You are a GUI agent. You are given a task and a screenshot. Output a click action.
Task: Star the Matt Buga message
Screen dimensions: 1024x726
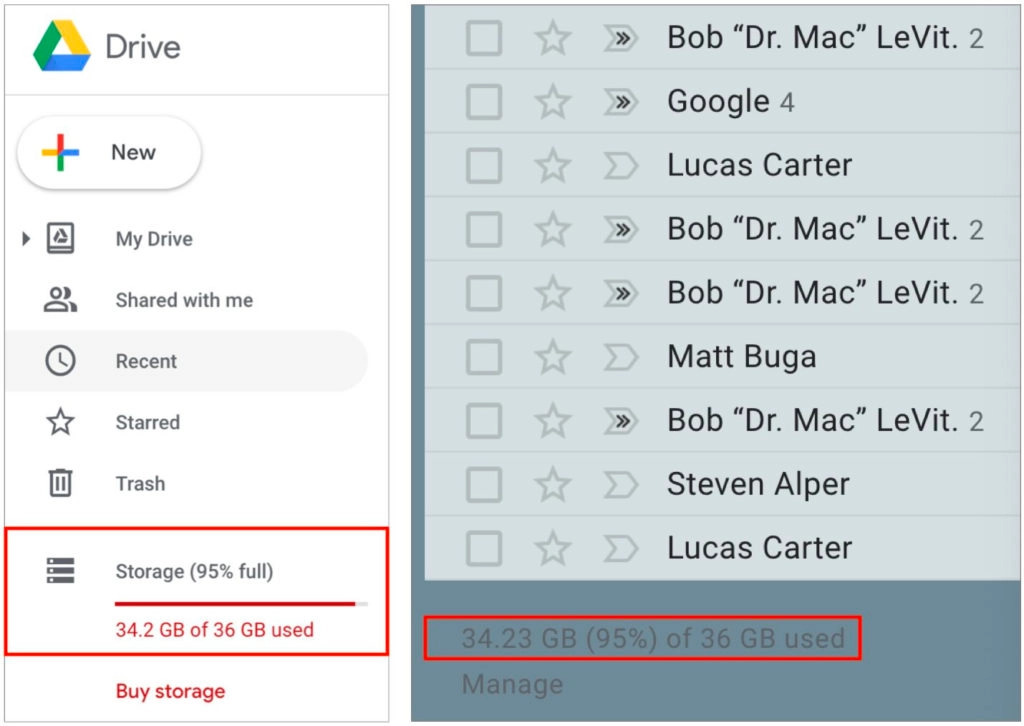click(x=552, y=357)
